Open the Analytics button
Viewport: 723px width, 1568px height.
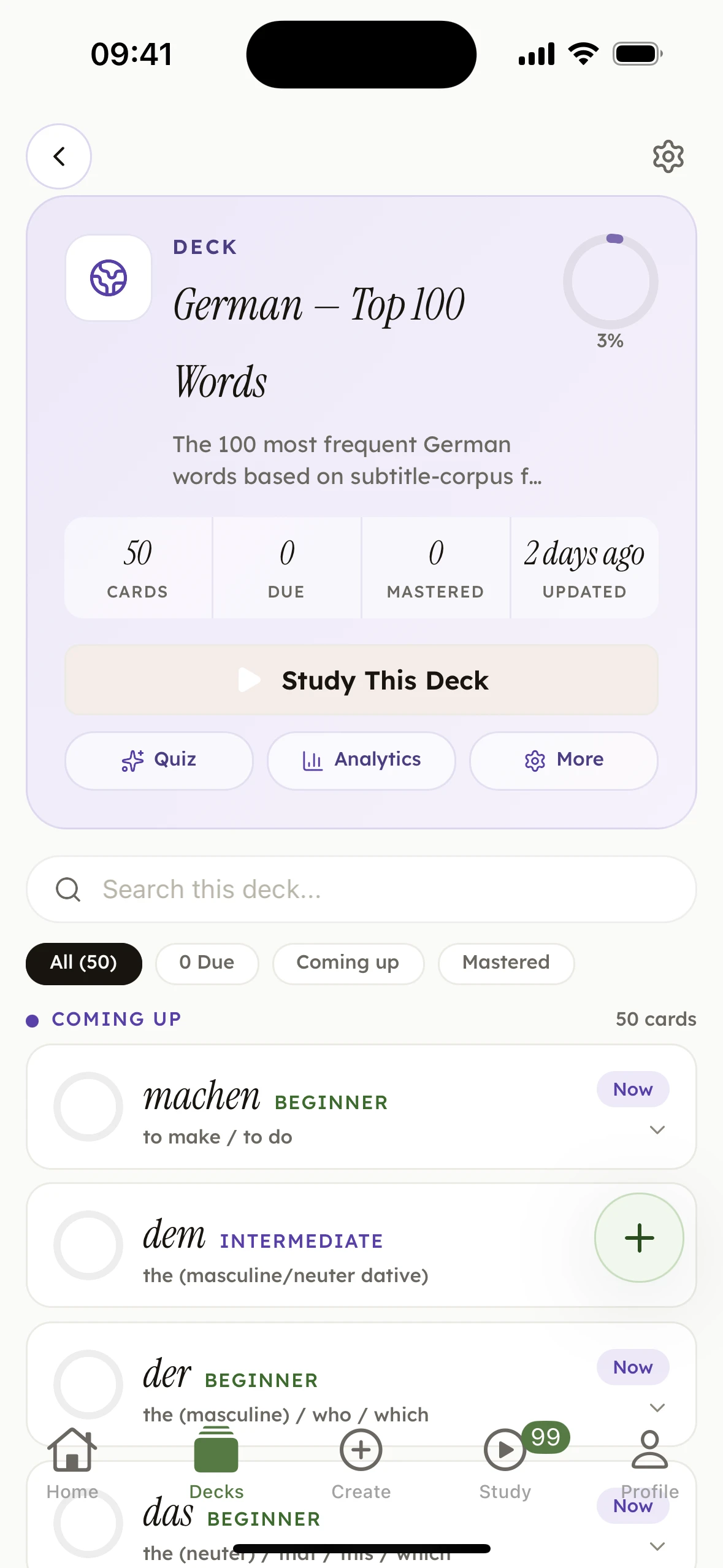click(x=361, y=760)
